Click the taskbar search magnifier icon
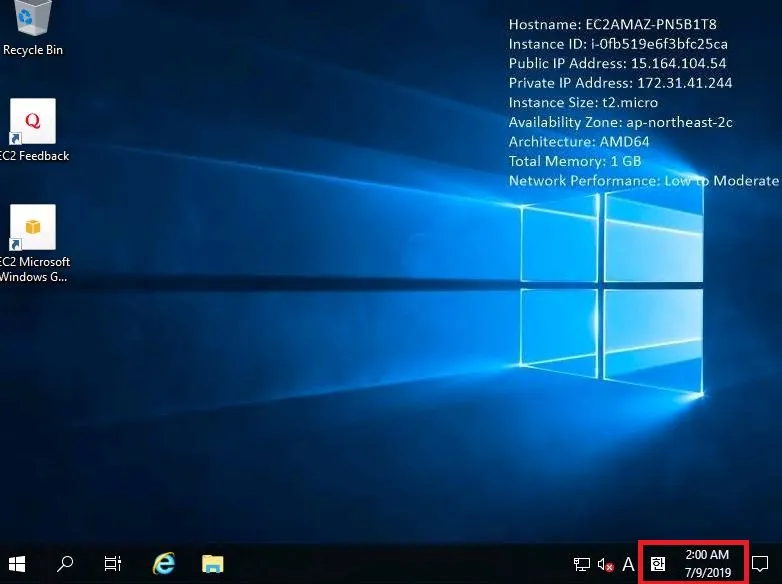The height and width of the screenshot is (584, 782). [65, 564]
